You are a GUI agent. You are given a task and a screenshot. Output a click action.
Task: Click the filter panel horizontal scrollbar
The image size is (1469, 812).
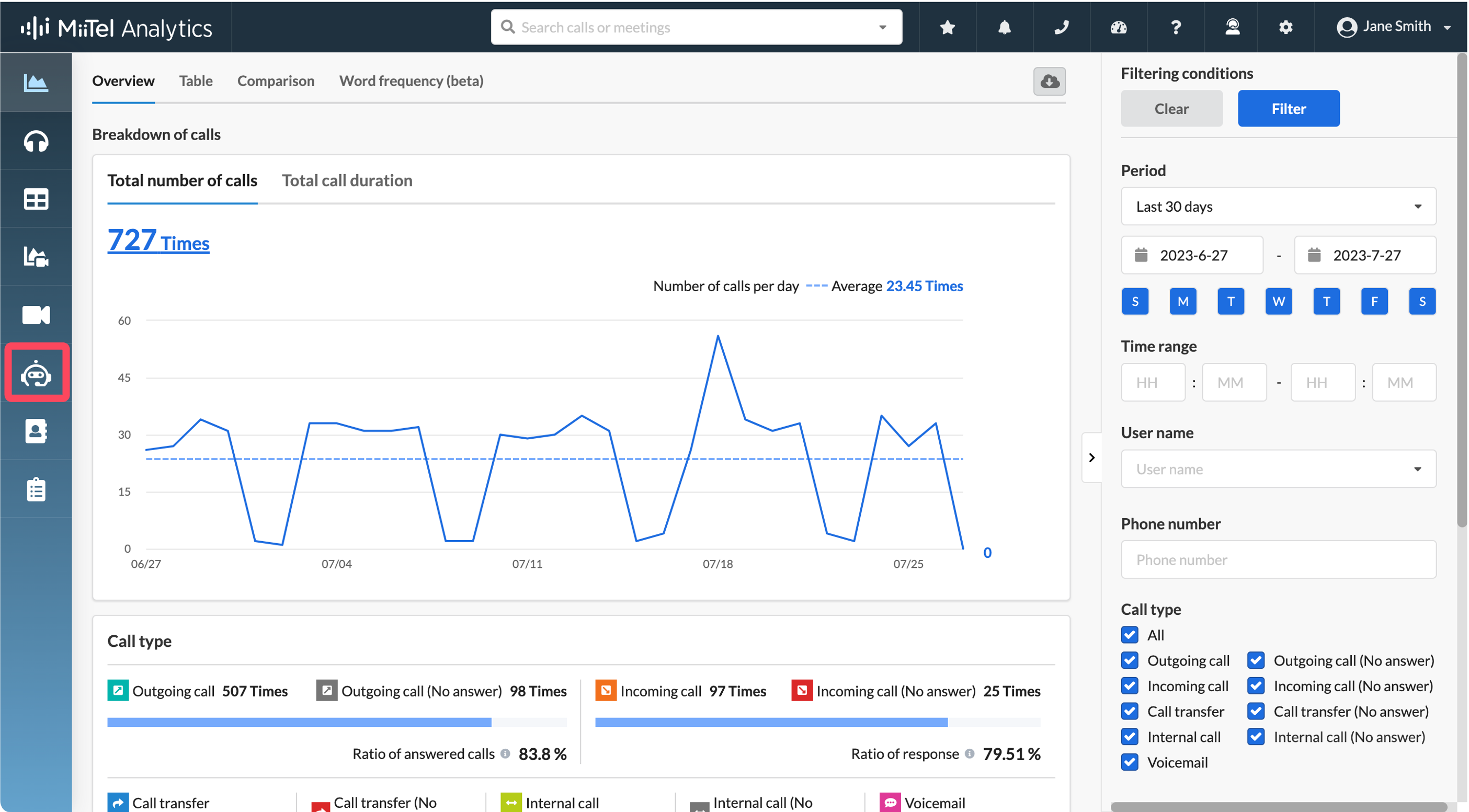[1279, 806]
